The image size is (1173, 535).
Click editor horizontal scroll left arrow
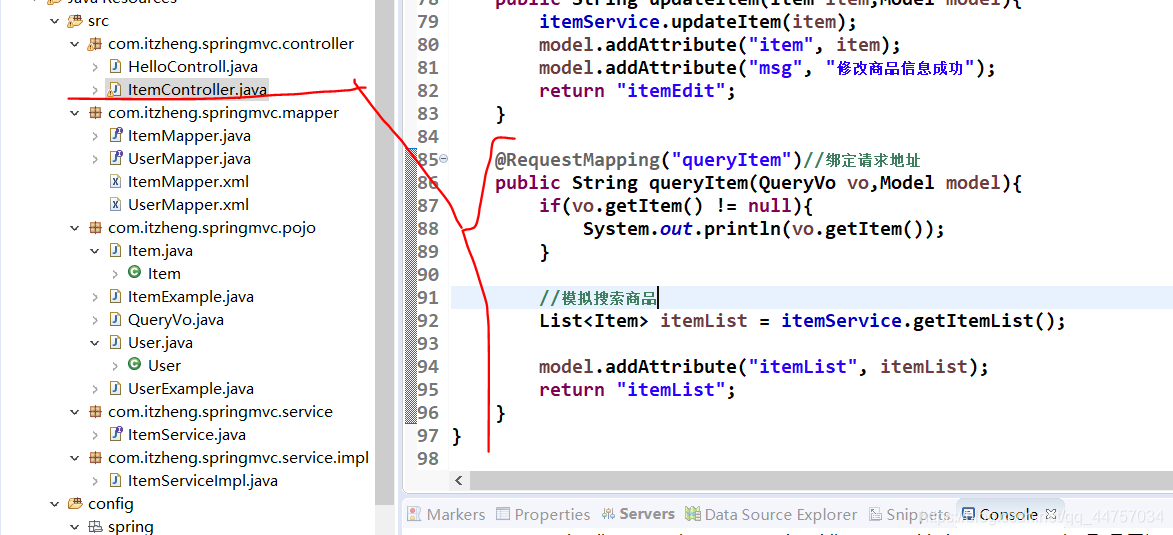pos(459,481)
